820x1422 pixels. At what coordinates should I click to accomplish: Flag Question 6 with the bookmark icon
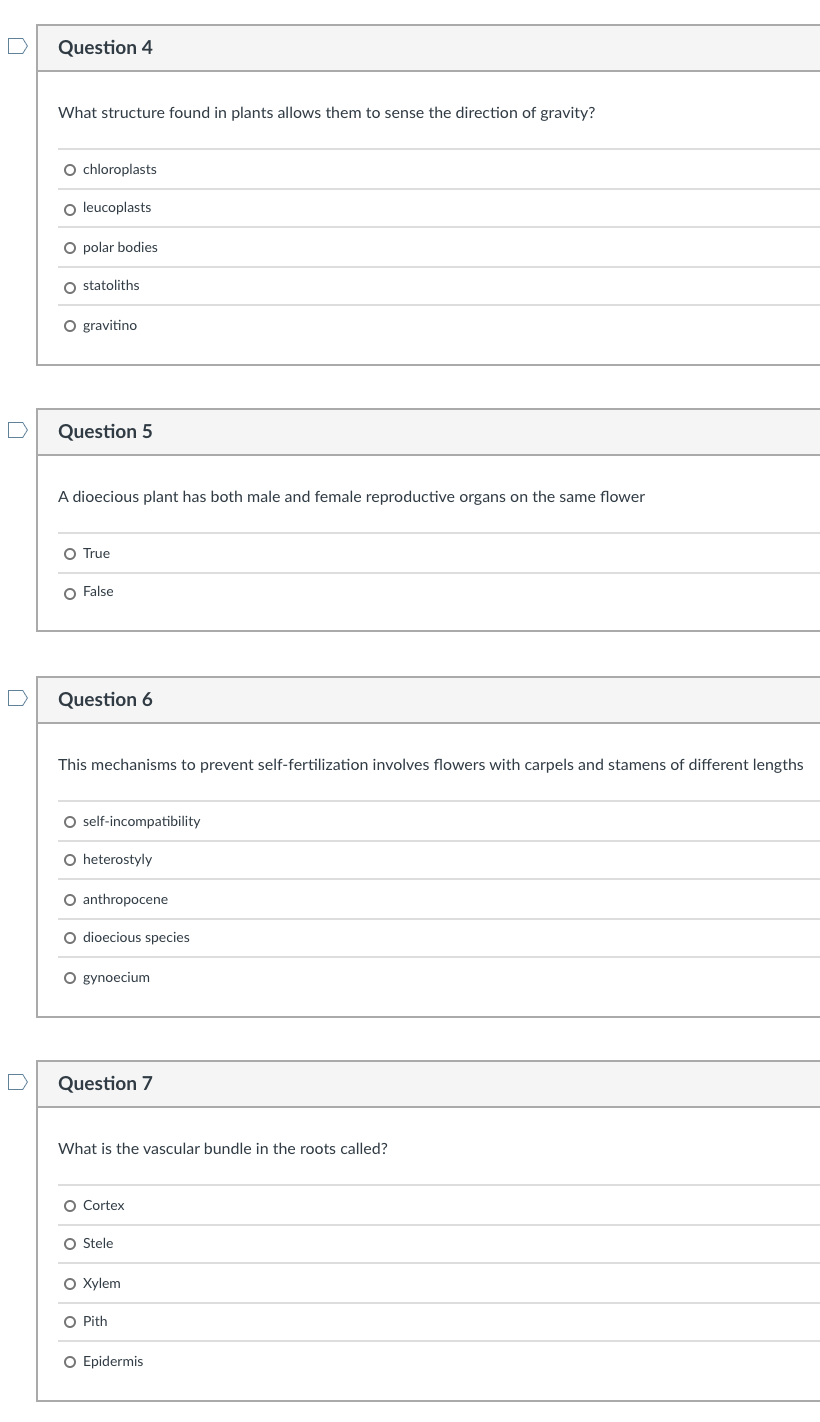tap(16, 699)
